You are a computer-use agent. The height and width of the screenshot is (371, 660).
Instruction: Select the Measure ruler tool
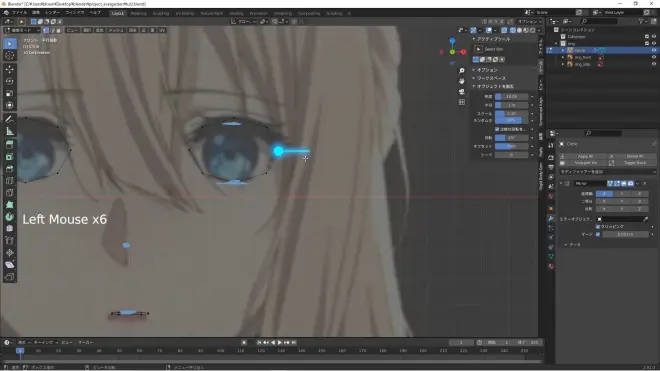[x=10, y=132]
